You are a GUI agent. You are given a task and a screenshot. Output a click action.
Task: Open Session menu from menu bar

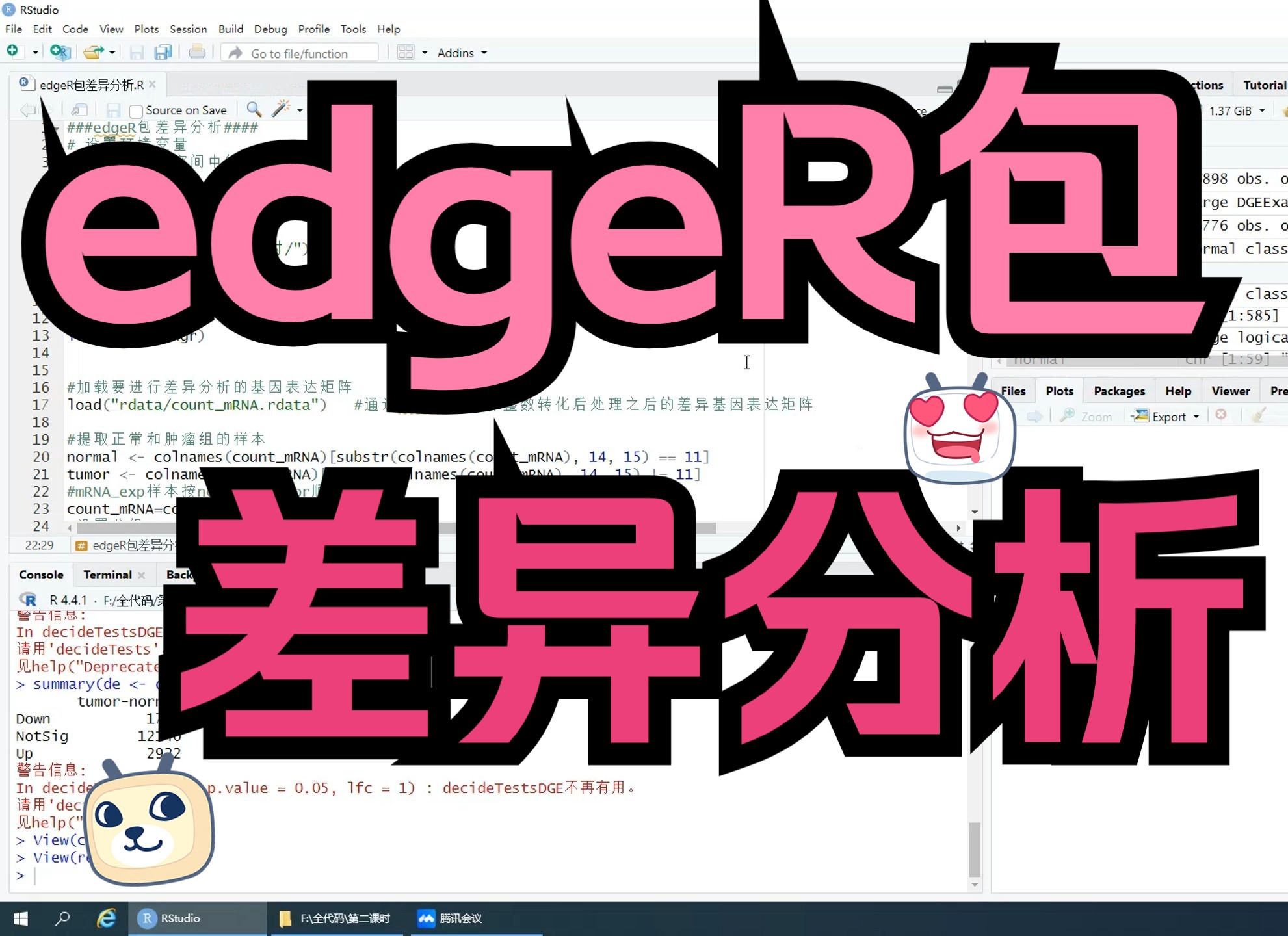point(188,29)
